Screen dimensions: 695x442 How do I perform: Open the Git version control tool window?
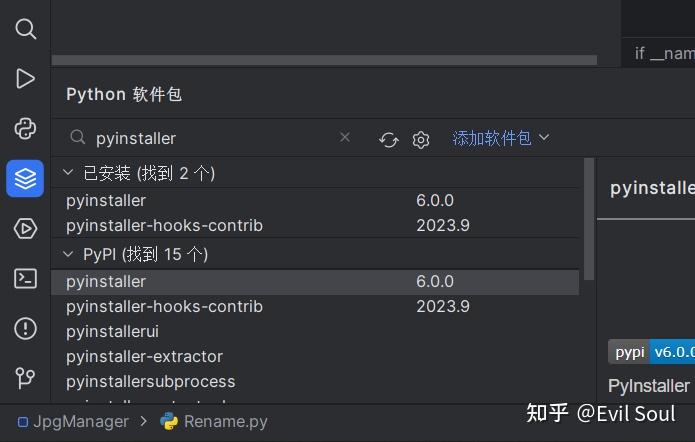pos(25,378)
